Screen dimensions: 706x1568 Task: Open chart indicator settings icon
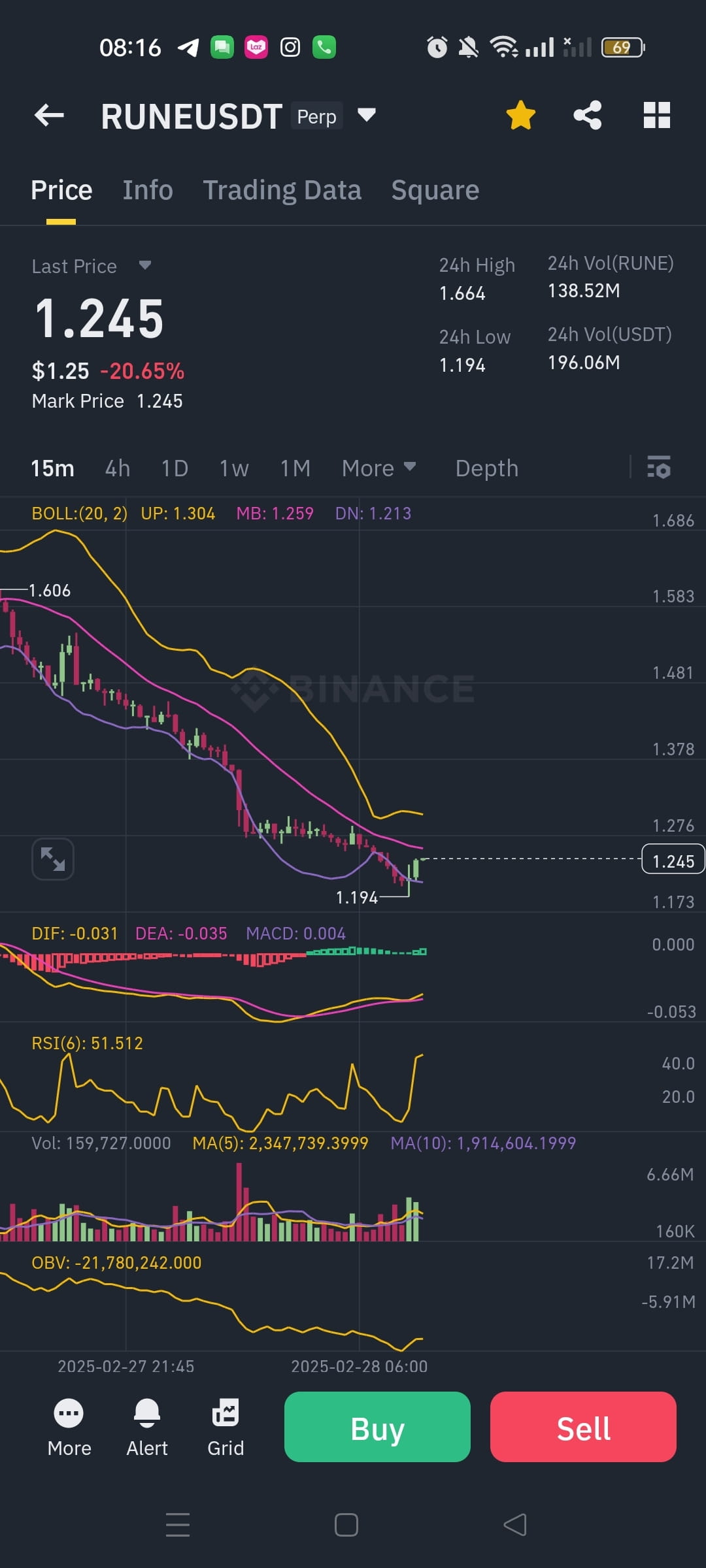click(x=658, y=468)
